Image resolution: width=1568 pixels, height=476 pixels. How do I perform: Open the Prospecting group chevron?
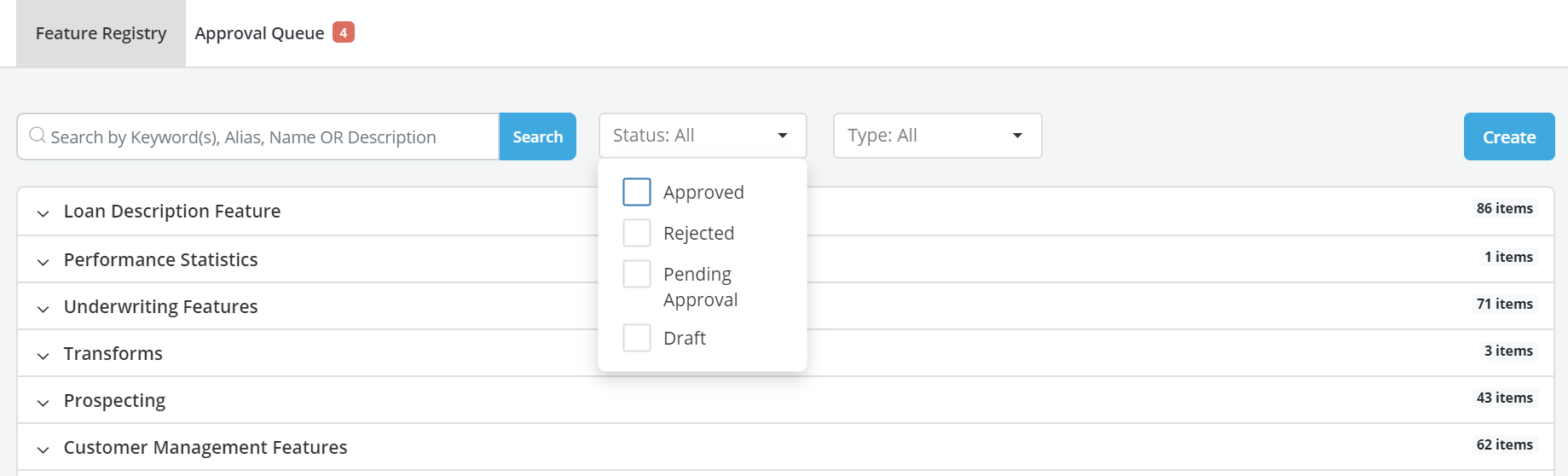point(43,402)
